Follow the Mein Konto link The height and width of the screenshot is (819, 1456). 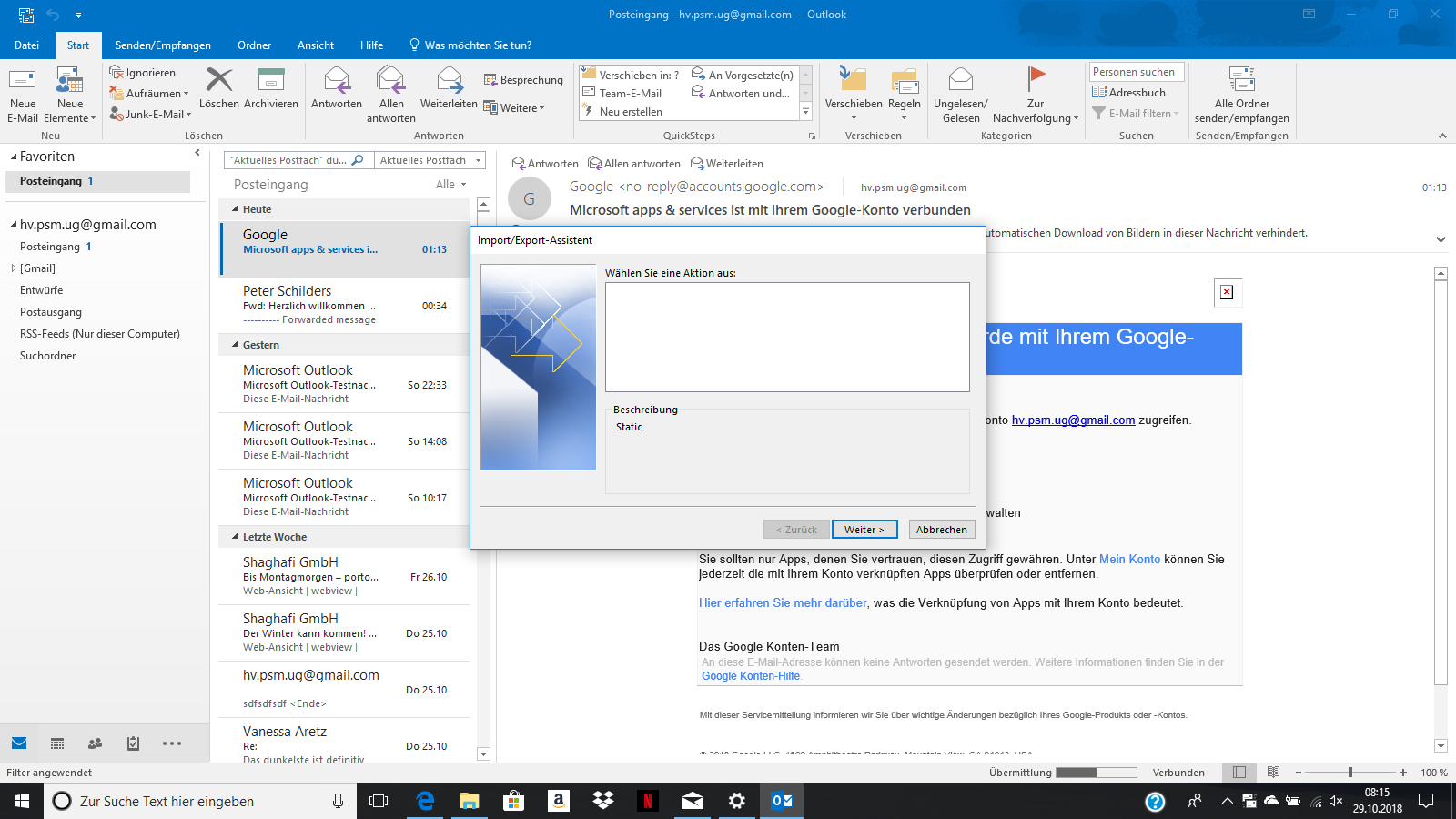[1129, 560]
